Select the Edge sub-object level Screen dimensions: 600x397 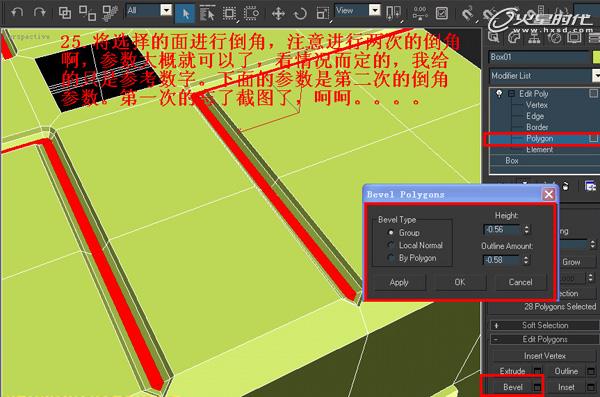coord(535,116)
